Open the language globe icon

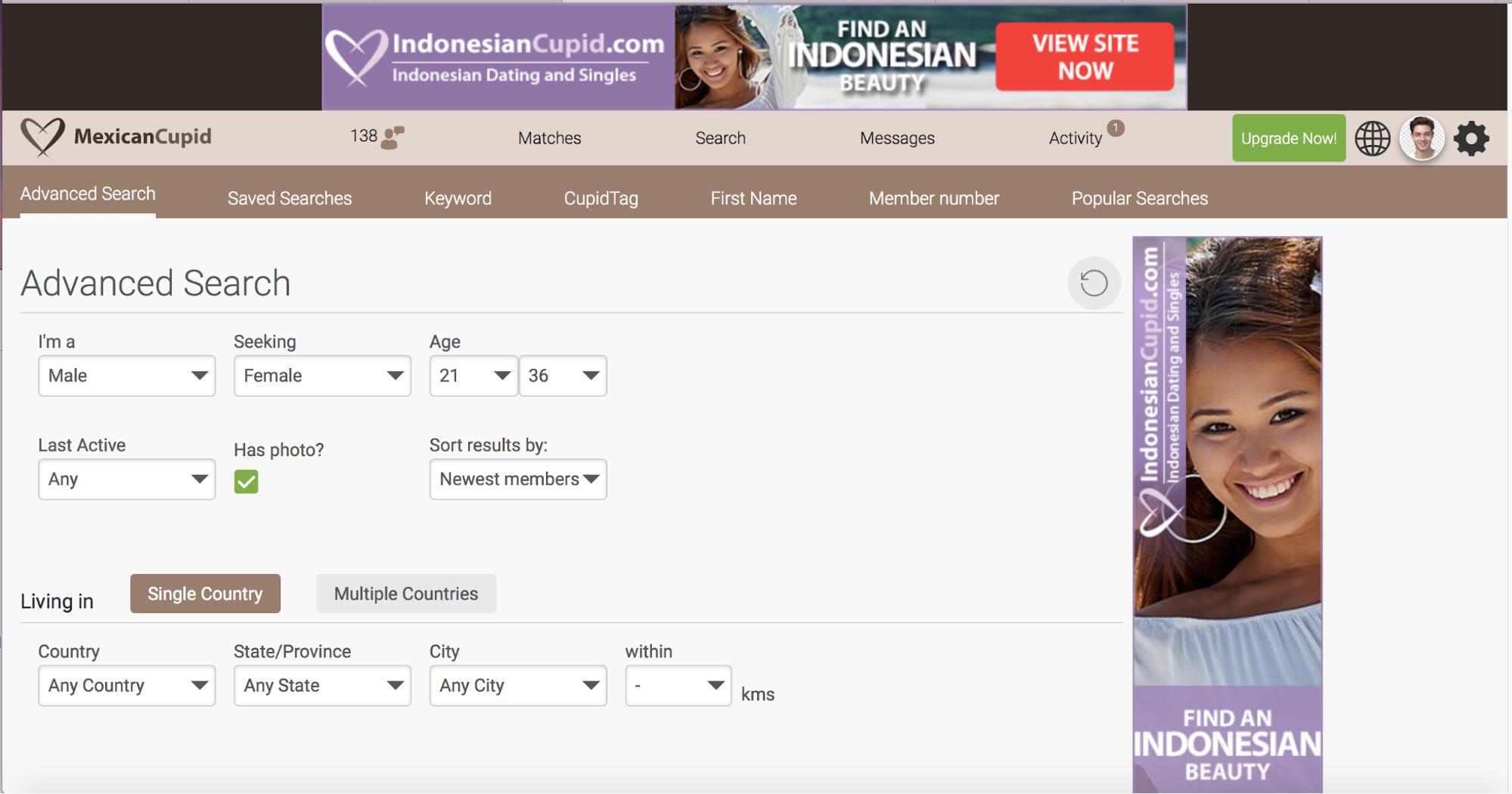1372,138
